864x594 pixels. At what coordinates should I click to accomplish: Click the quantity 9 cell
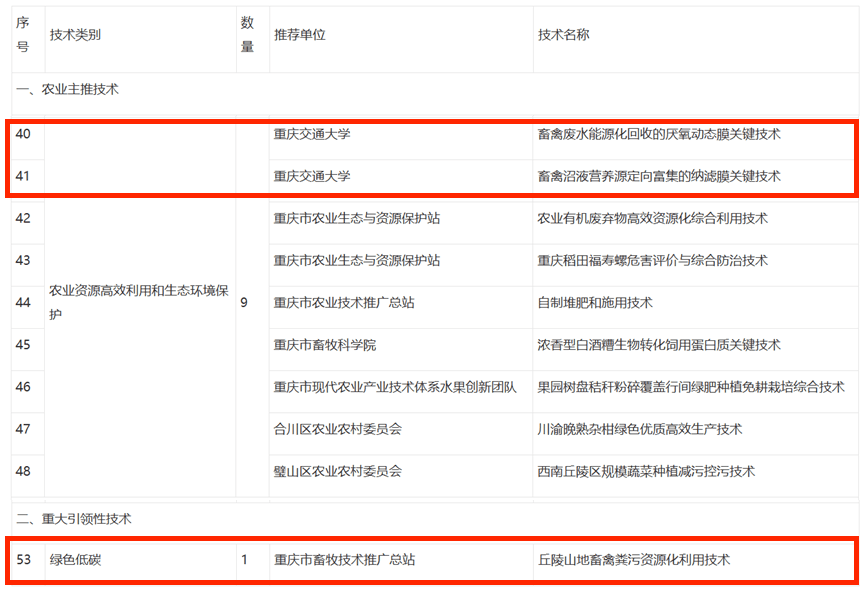(x=245, y=301)
